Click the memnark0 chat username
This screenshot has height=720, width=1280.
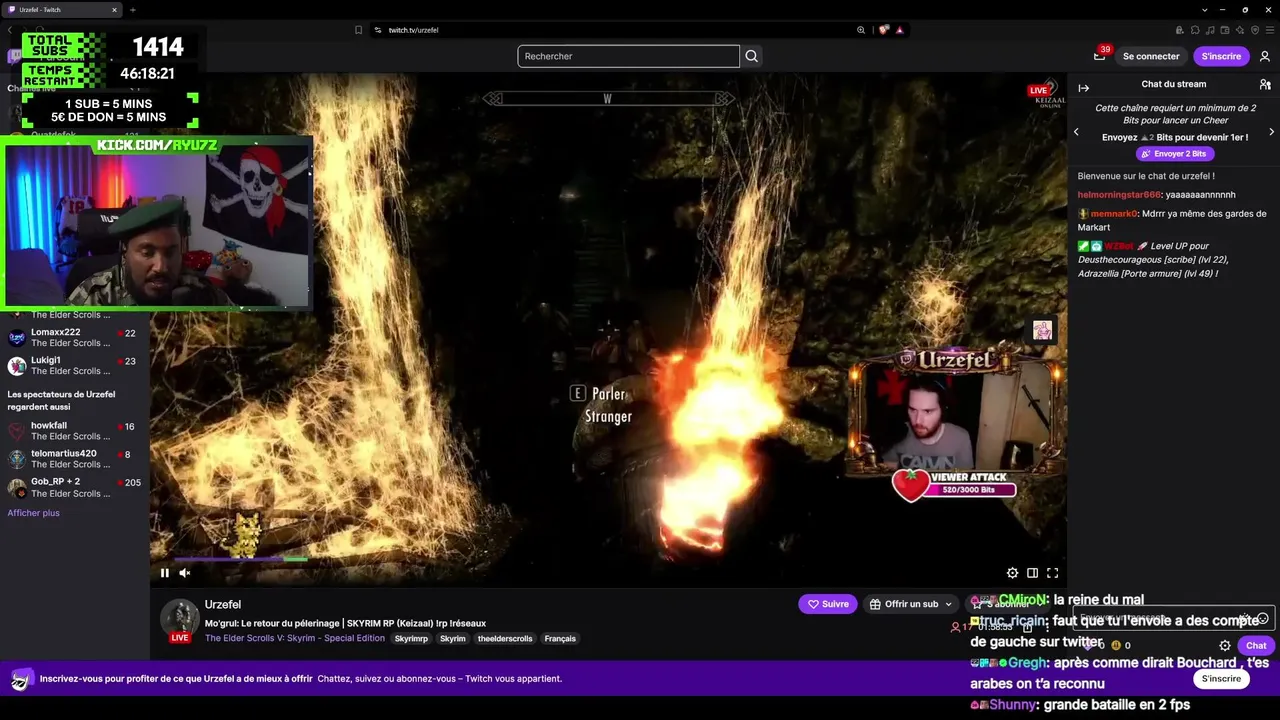[x=1114, y=213]
